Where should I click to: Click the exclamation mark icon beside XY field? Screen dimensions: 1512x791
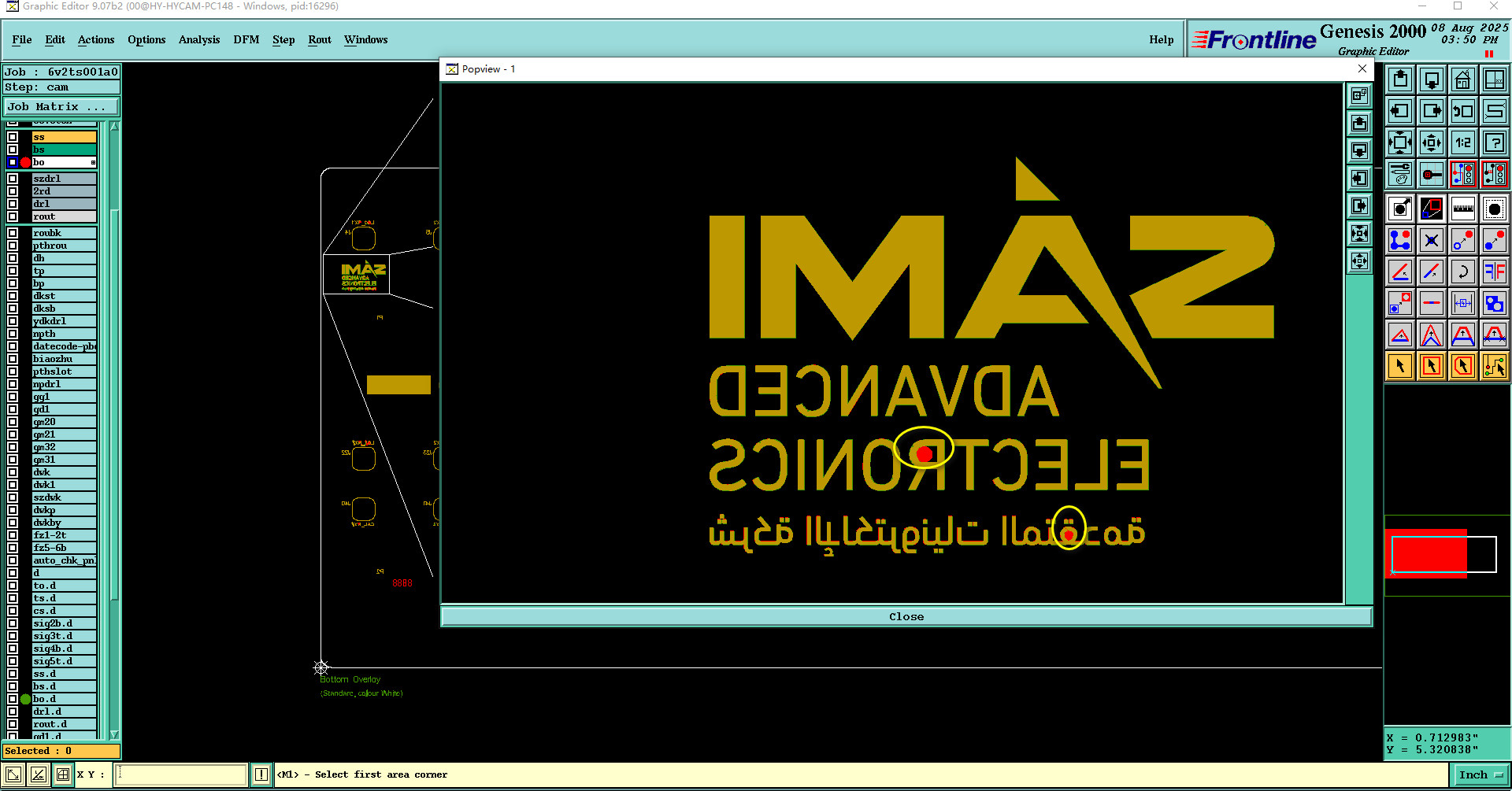tap(261, 774)
